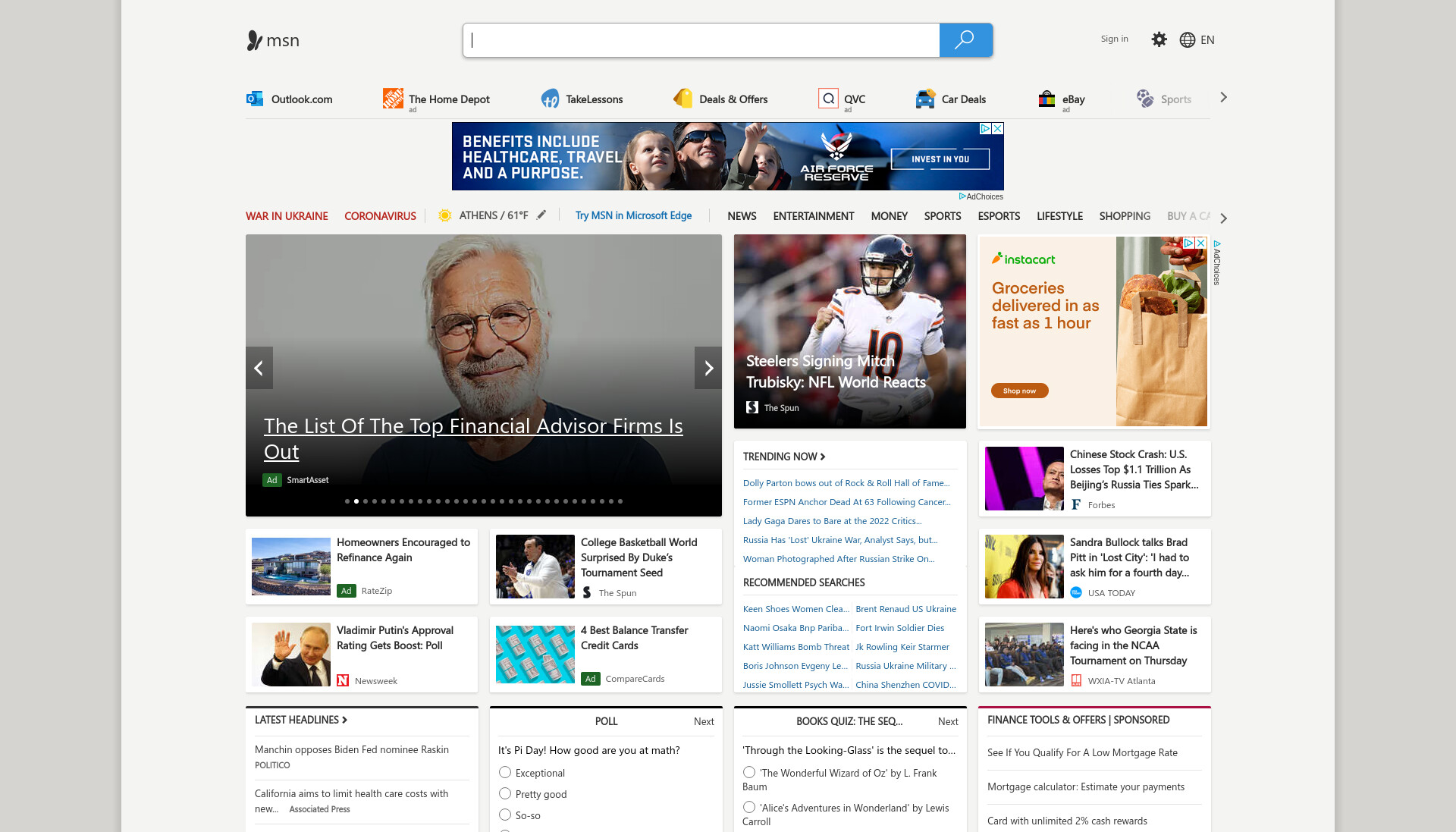Click WXIA-TV Atlanta source icon
Image resolution: width=1456 pixels, height=832 pixels.
[1076, 680]
